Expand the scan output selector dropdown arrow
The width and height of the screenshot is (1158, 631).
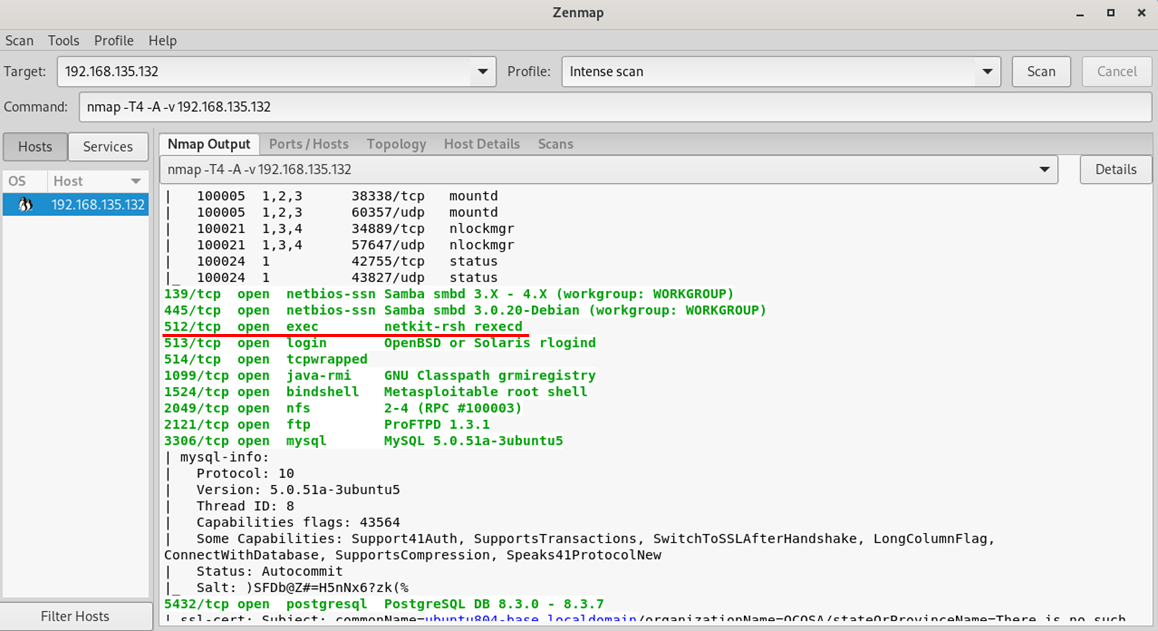tap(1044, 169)
